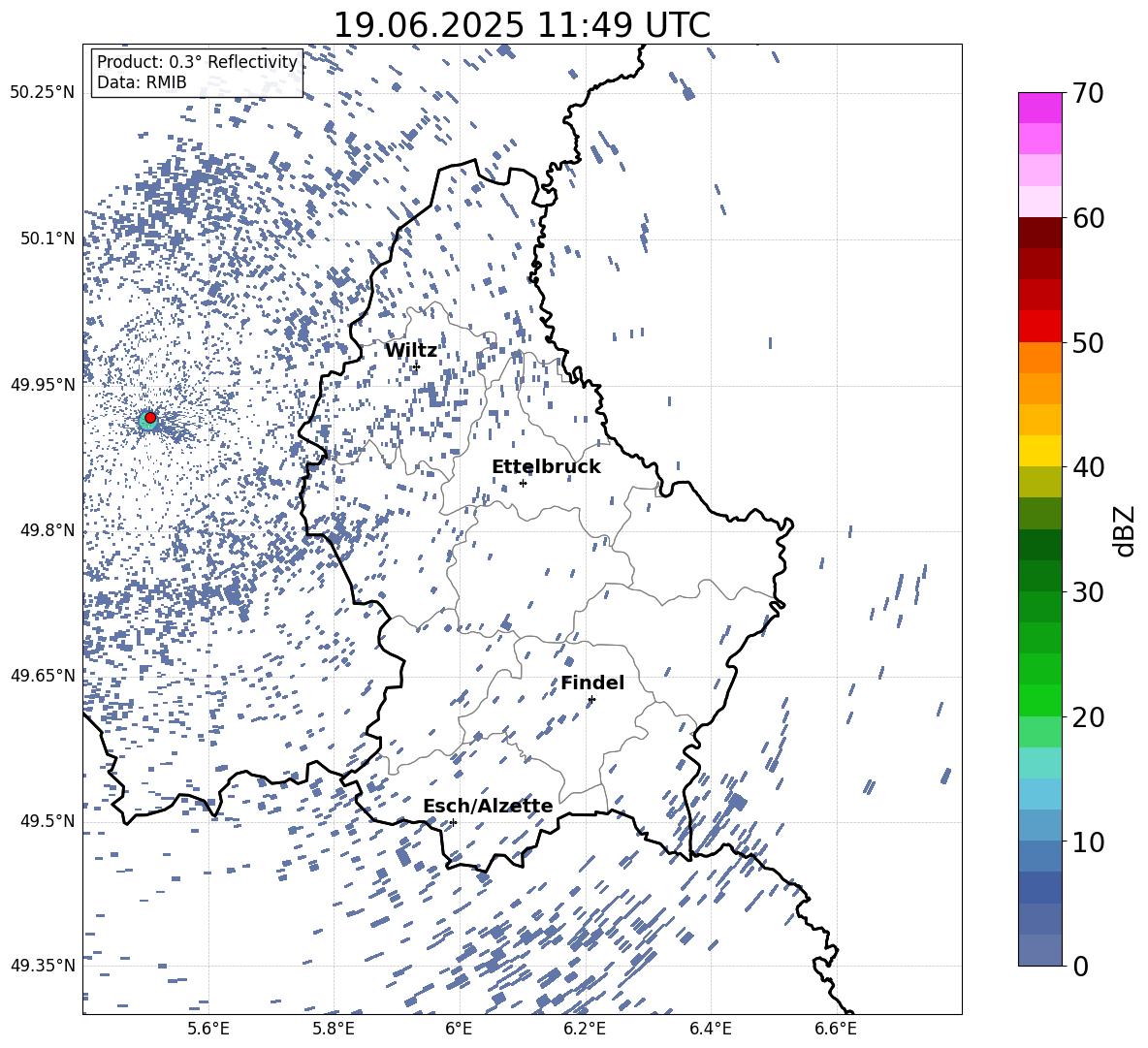Screen dimensions: 1148x1048
Task: Click the 49.8°N latitude label
Action: [x=48, y=530]
